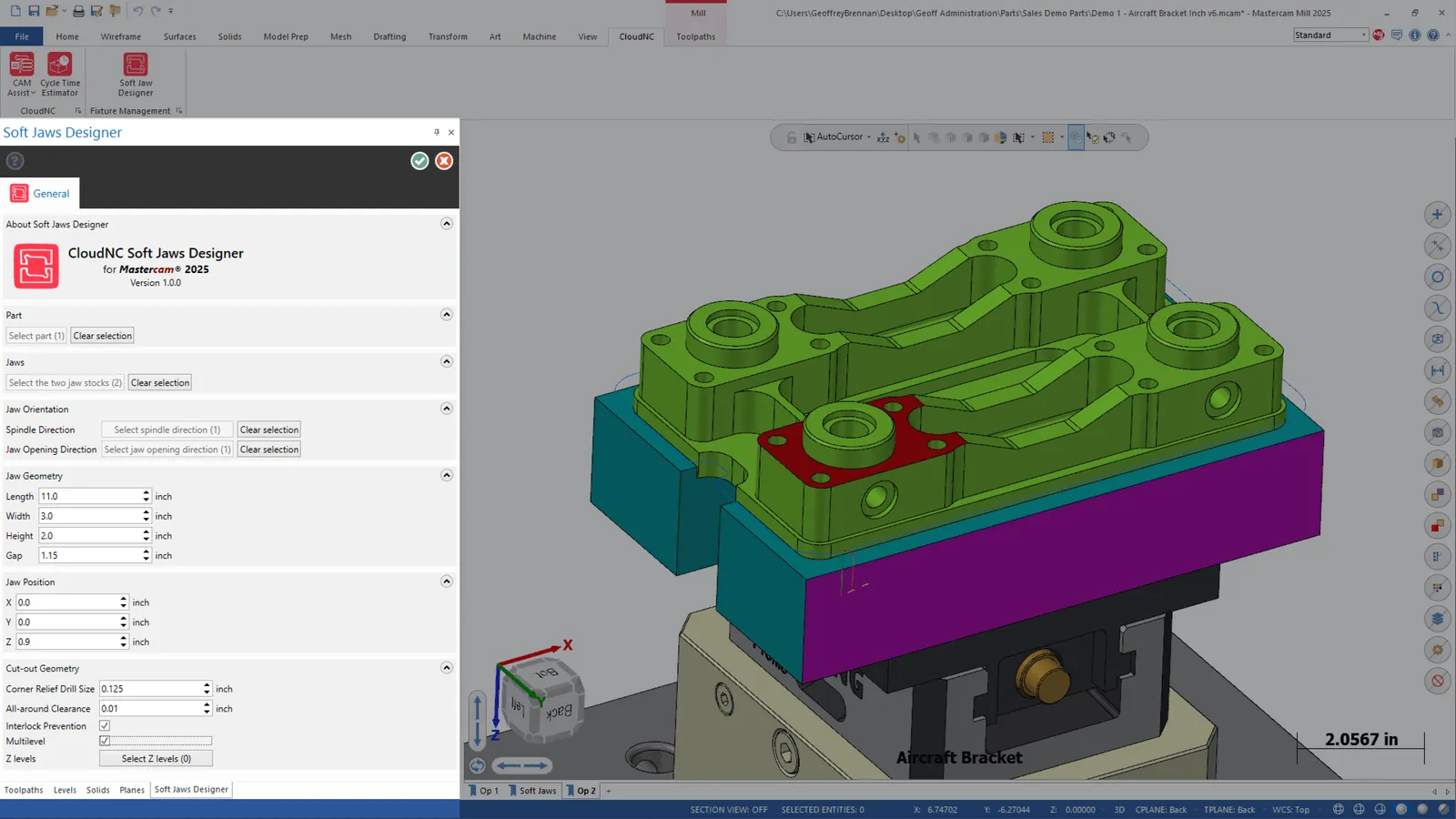The image size is (1456, 819).
Task: Click Select part (1) button
Action: click(x=36, y=336)
